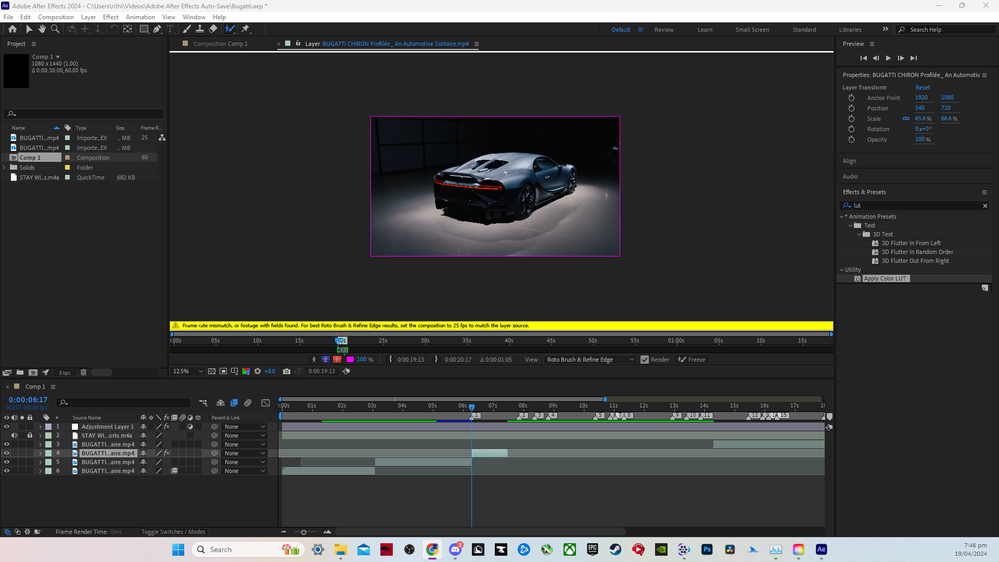Hide layer 6 BUGATTI video eye toggle
The image size is (999, 562).
[6, 471]
